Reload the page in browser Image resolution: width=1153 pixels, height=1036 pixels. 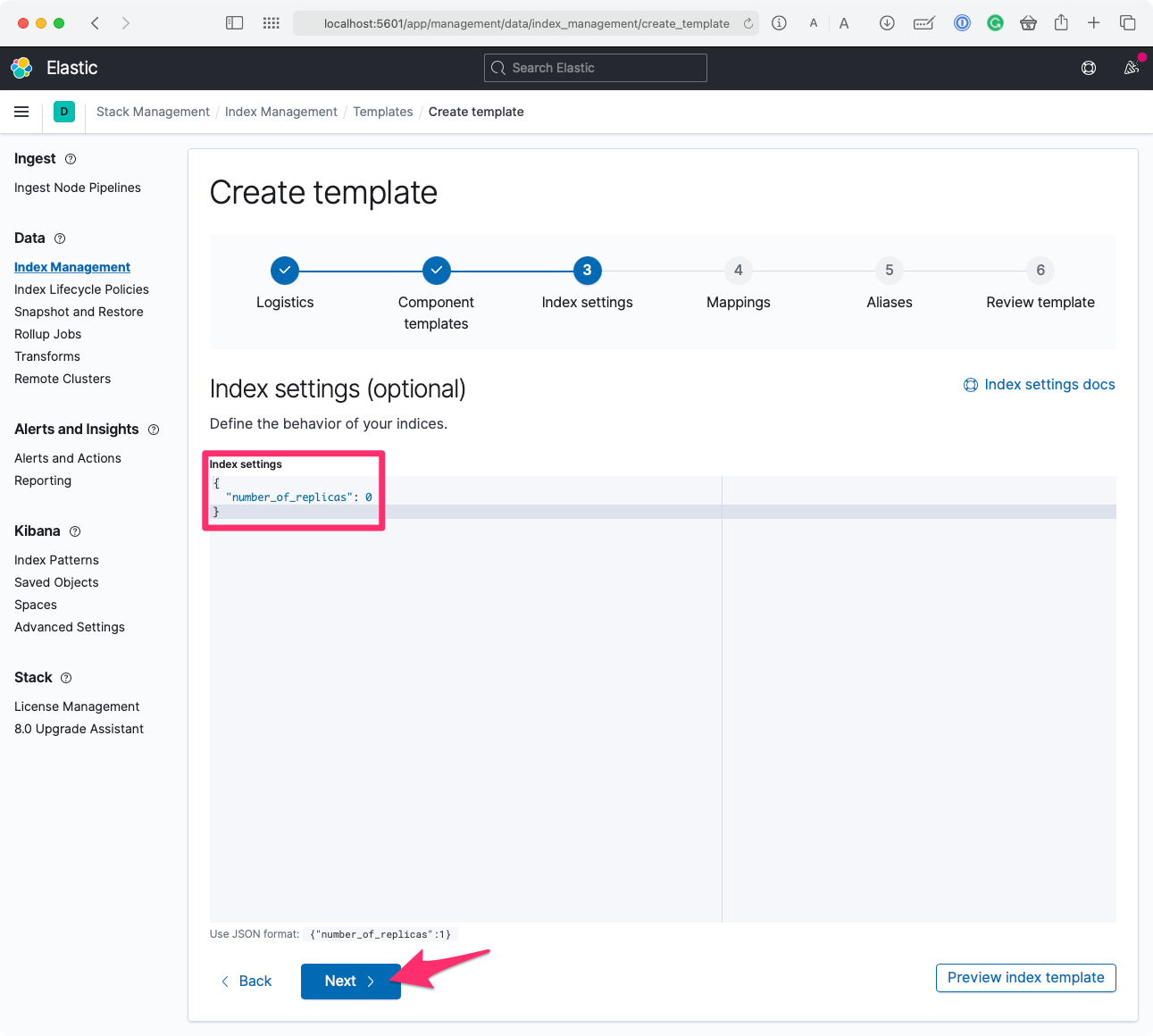[x=748, y=23]
